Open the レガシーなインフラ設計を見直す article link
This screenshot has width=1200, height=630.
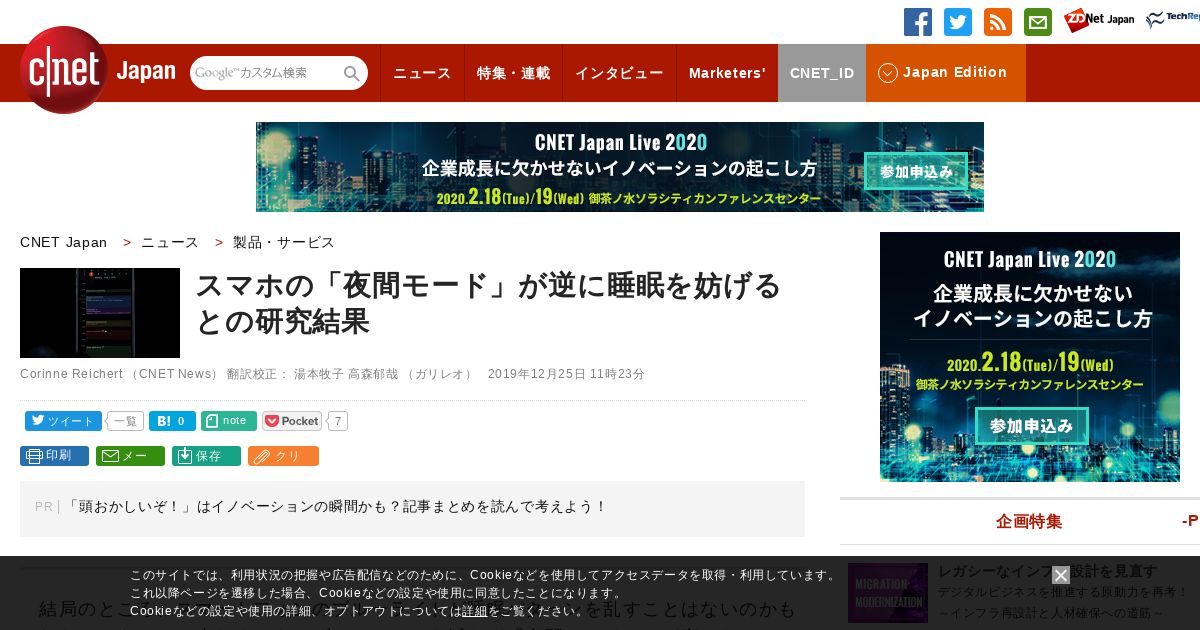[1047, 571]
